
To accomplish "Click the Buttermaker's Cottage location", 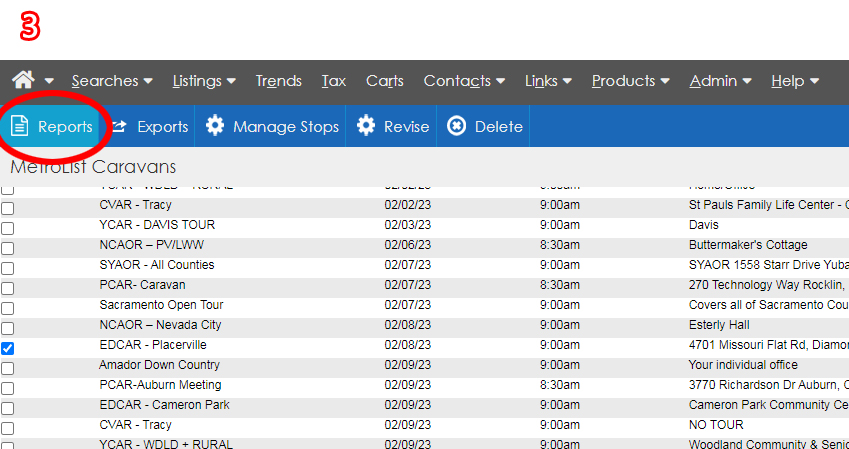I will tap(748, 245).
